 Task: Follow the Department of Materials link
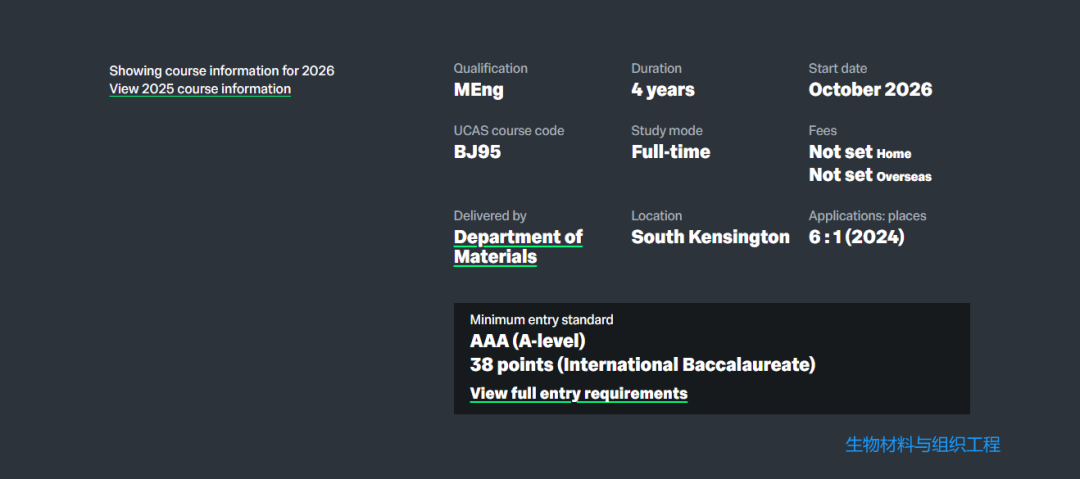pos(518,247)
